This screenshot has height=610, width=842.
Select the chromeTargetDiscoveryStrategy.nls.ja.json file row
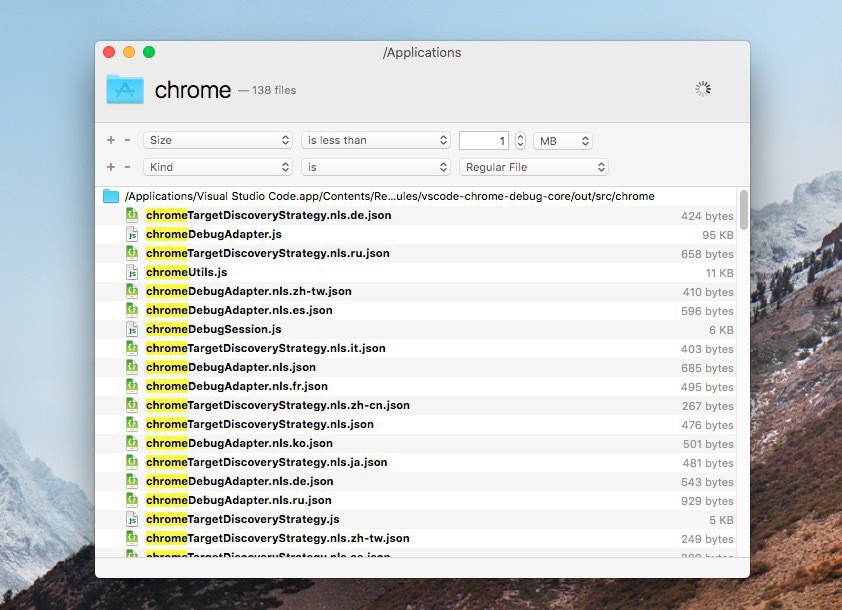pyautogui.click(x=266, y=462)
